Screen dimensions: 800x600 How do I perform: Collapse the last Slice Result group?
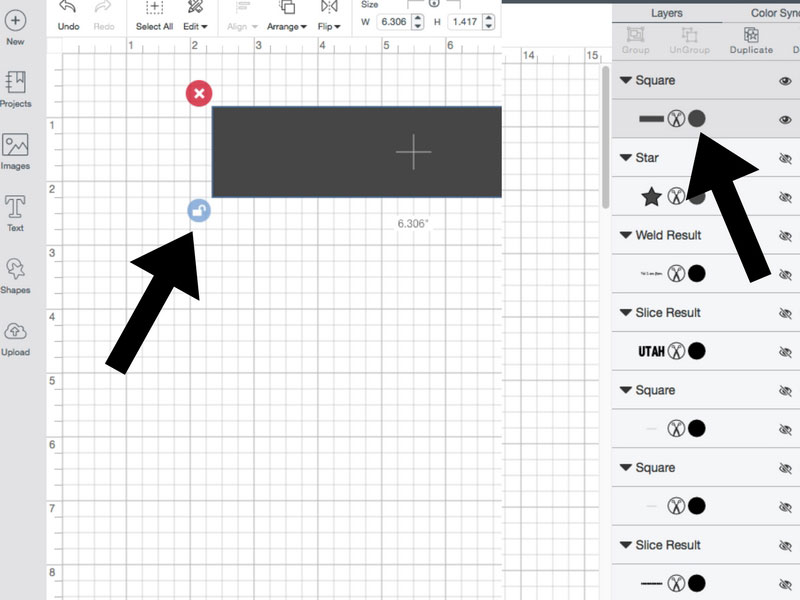point(626,545)
